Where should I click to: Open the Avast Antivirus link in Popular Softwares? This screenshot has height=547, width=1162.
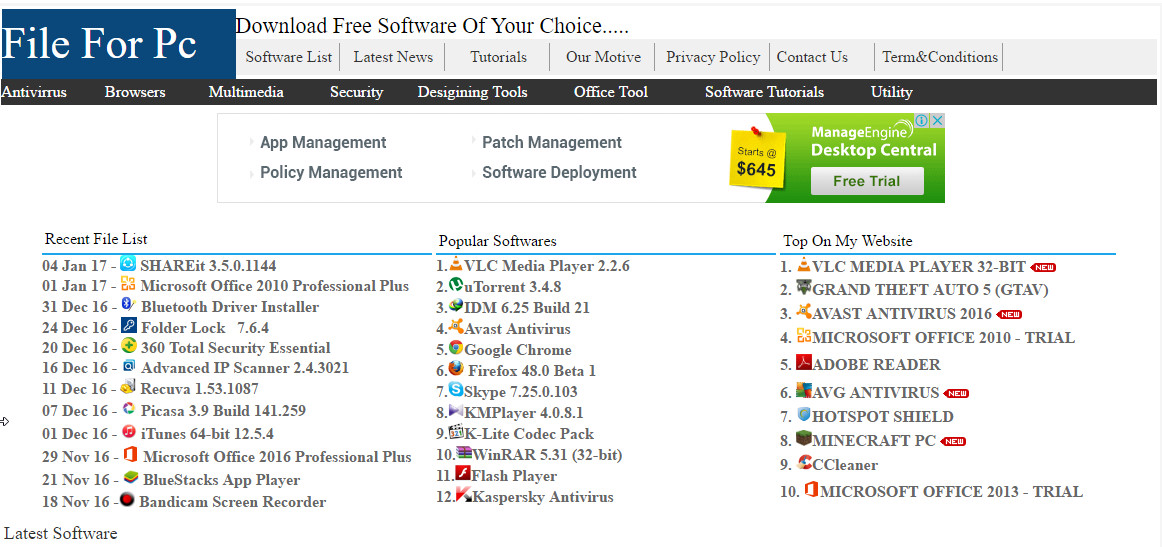pos(517,328)
